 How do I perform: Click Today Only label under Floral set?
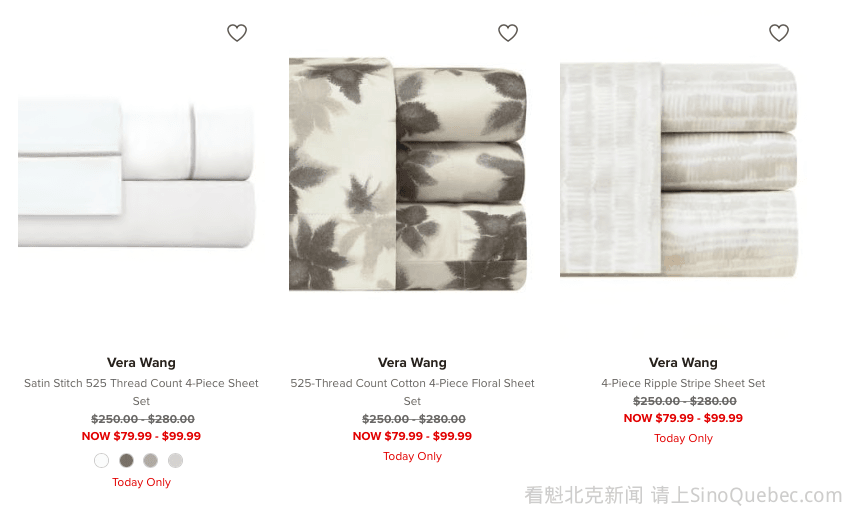pos(412,456)
